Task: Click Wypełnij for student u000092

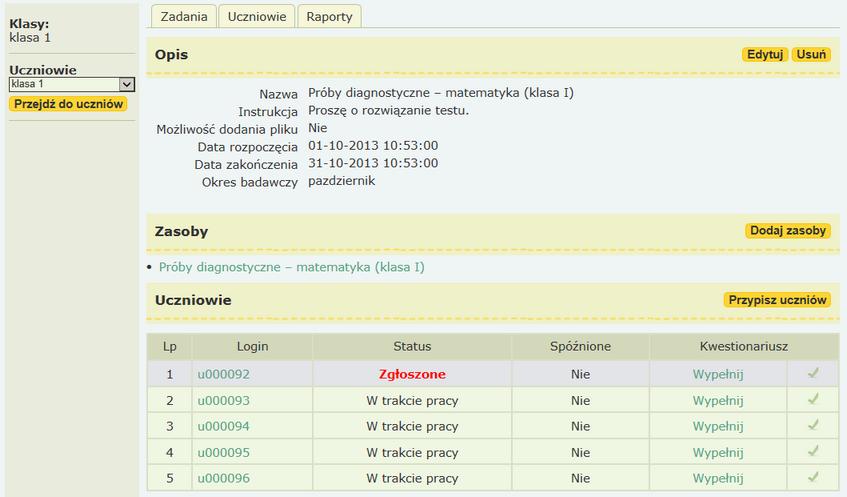Action: coord(718,374)
